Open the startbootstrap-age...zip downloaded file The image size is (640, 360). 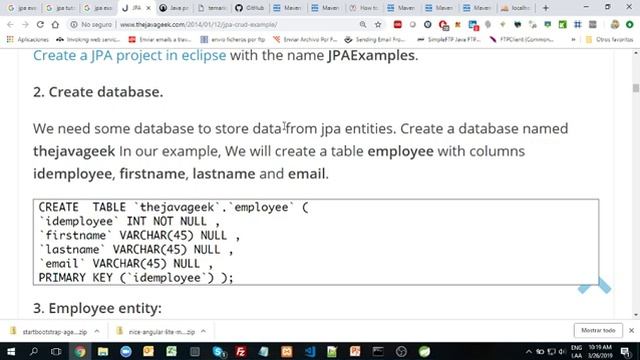click(49, 331)
